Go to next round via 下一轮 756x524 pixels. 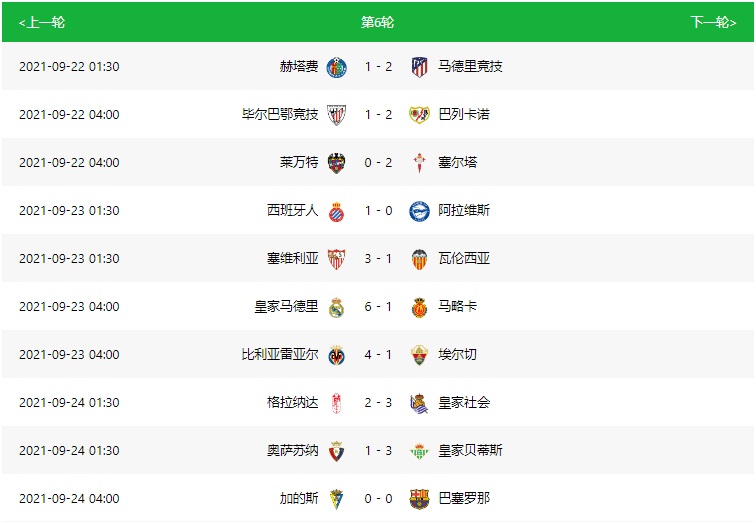click(713, 22)
